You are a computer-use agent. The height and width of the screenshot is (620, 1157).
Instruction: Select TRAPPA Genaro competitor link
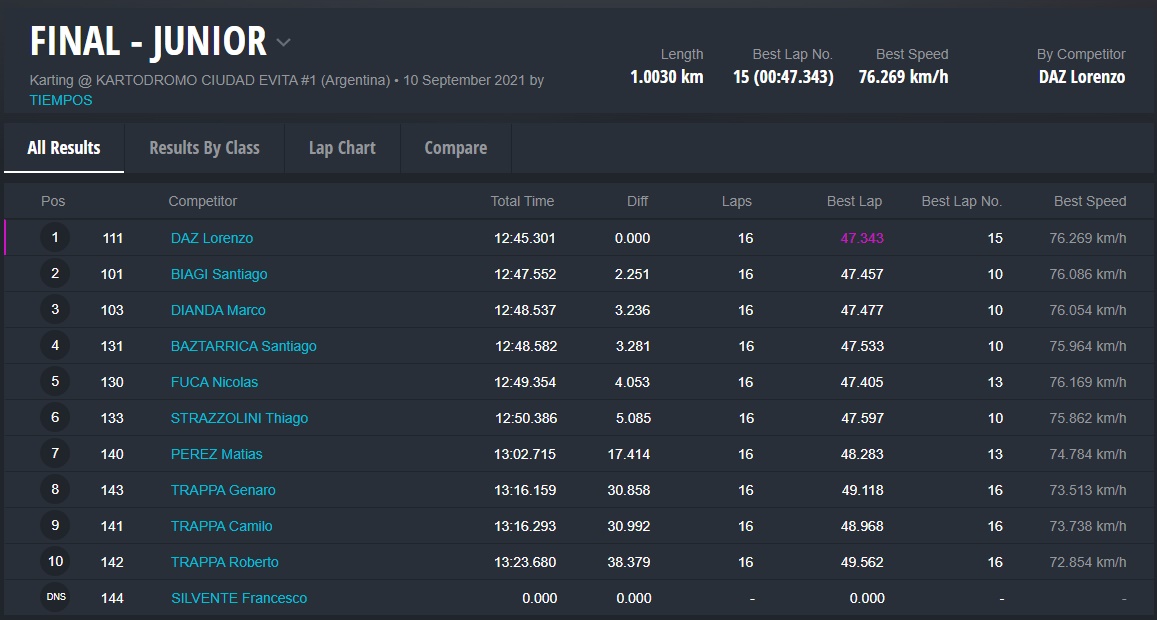pos(223,490)
